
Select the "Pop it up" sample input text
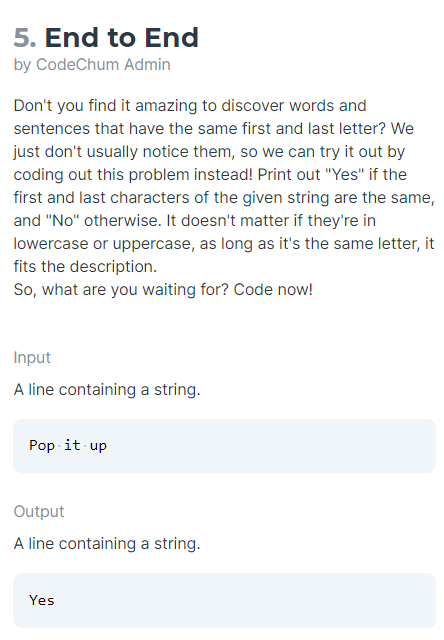click(68, 445)
